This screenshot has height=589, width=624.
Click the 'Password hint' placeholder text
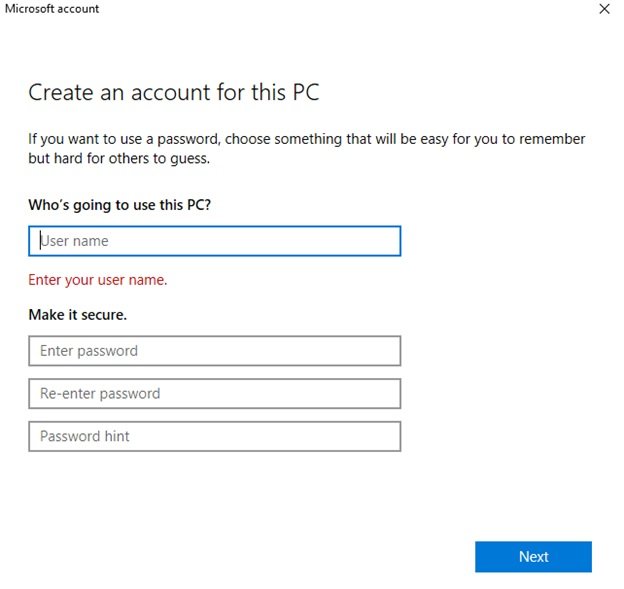85,436
